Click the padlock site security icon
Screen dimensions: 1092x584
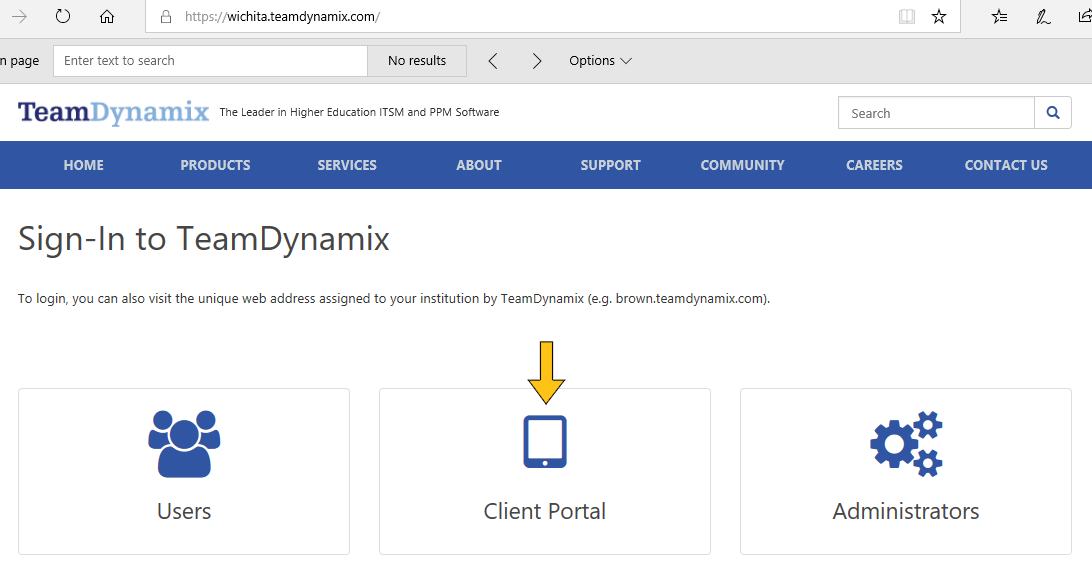(166, 17)
